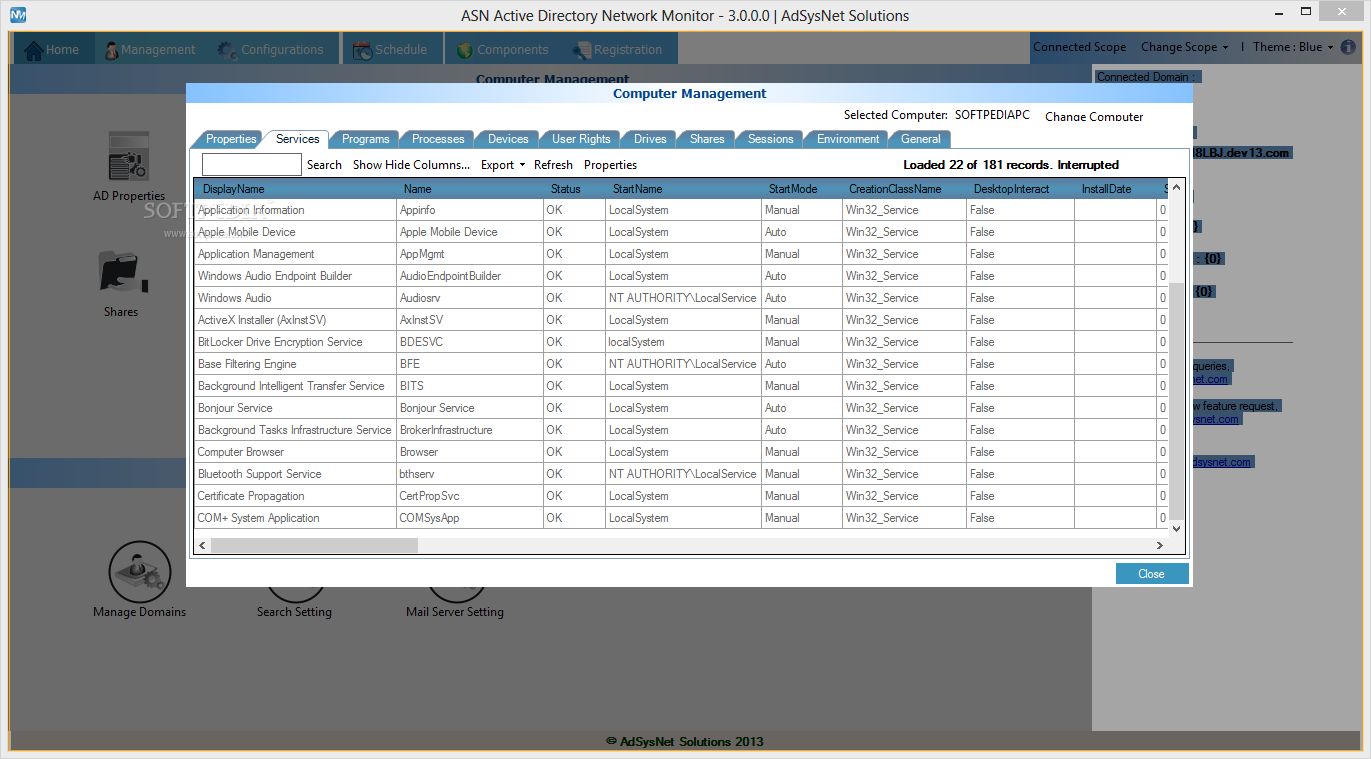
Task: Open the Registration icon
Action: coord(581,49)
